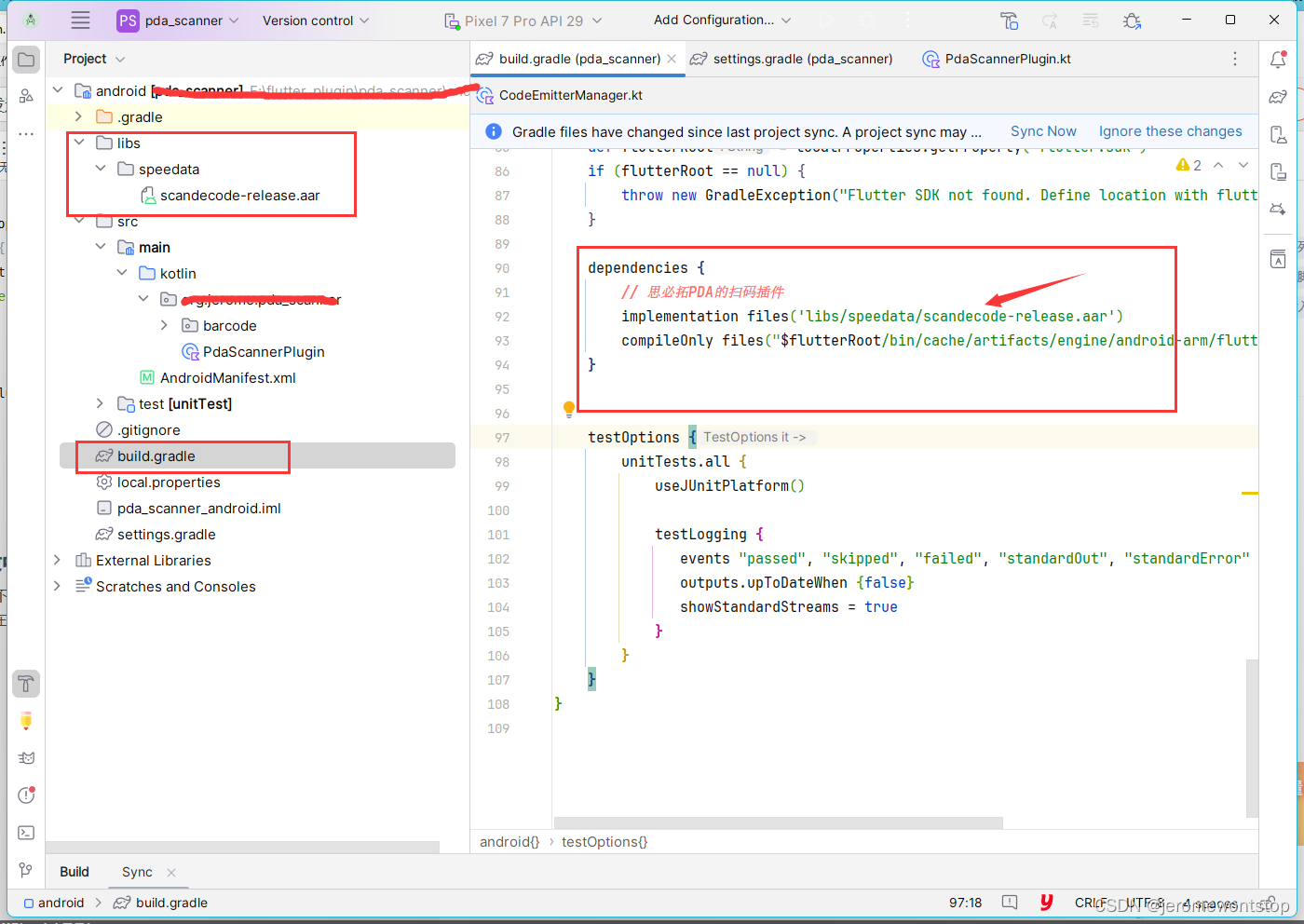Viewport: 1304px width, 924px height.
Task: Click the CRLF line separator indicator
Action: pos(1091,902)
